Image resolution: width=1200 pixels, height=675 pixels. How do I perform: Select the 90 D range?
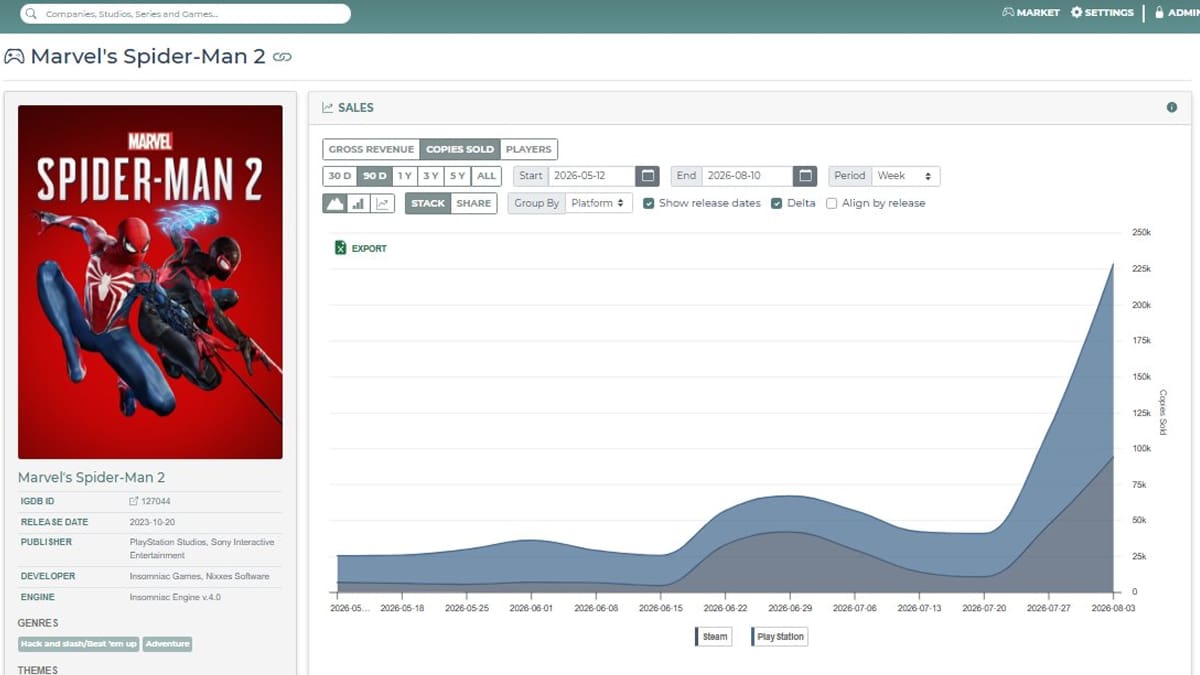(375, 176)
